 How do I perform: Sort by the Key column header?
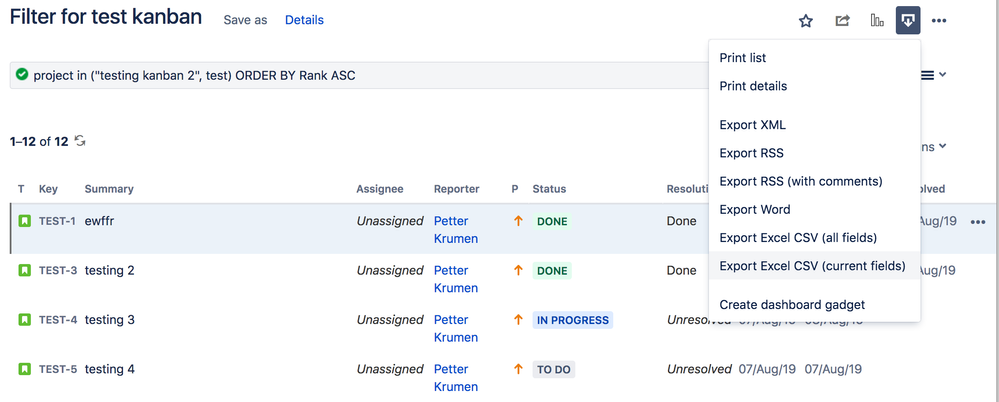(x=48, y=189)
